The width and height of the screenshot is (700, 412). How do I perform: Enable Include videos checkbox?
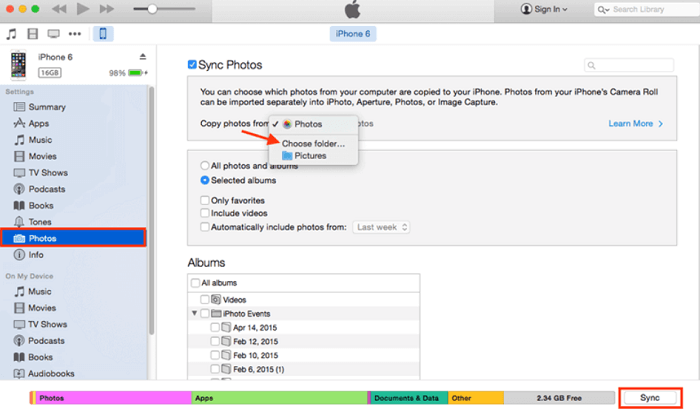pyautogui.click(x=204, y=213)
